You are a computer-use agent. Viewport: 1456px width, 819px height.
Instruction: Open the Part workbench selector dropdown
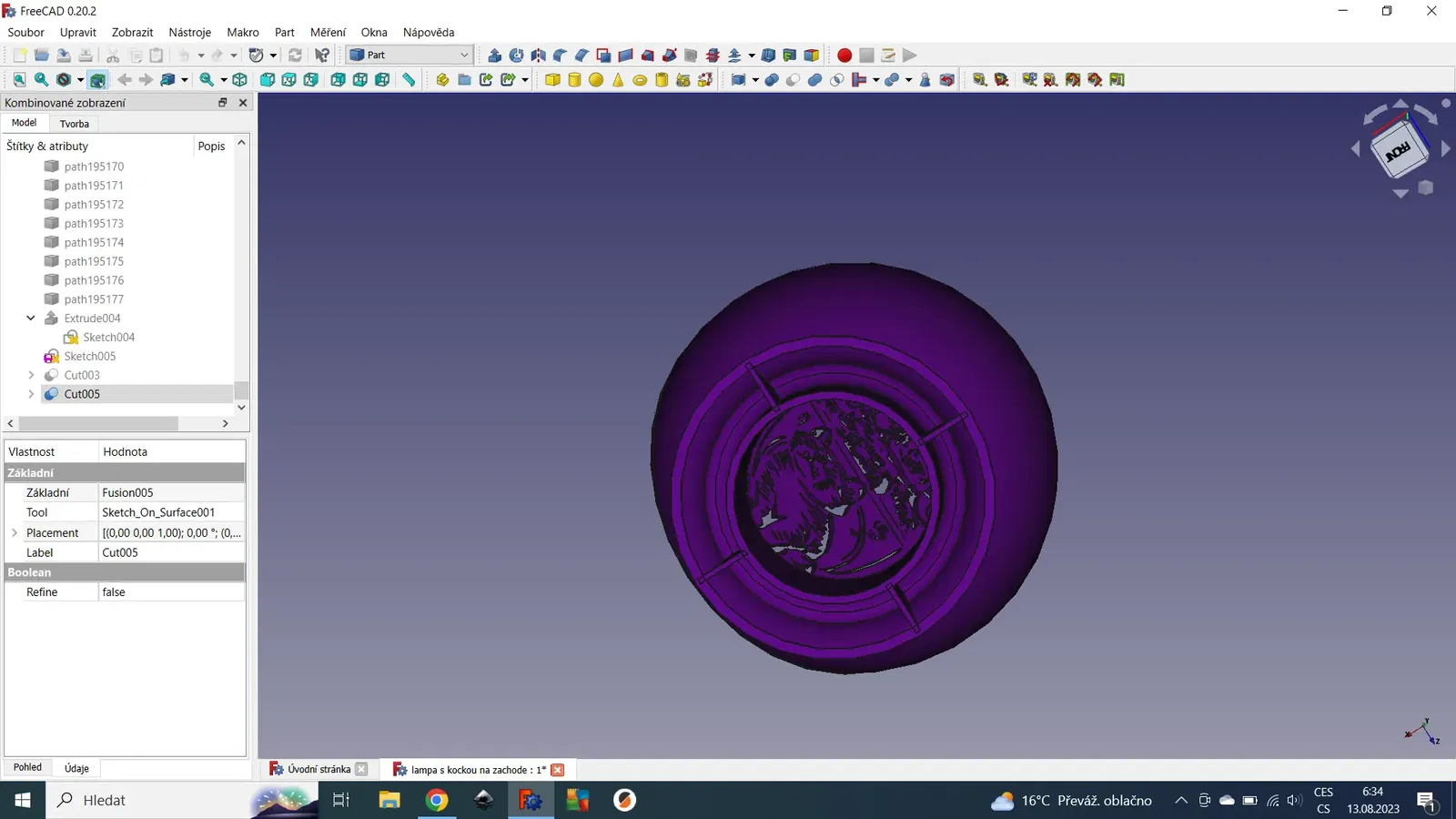pyautogui.click(x=409, y=56)
